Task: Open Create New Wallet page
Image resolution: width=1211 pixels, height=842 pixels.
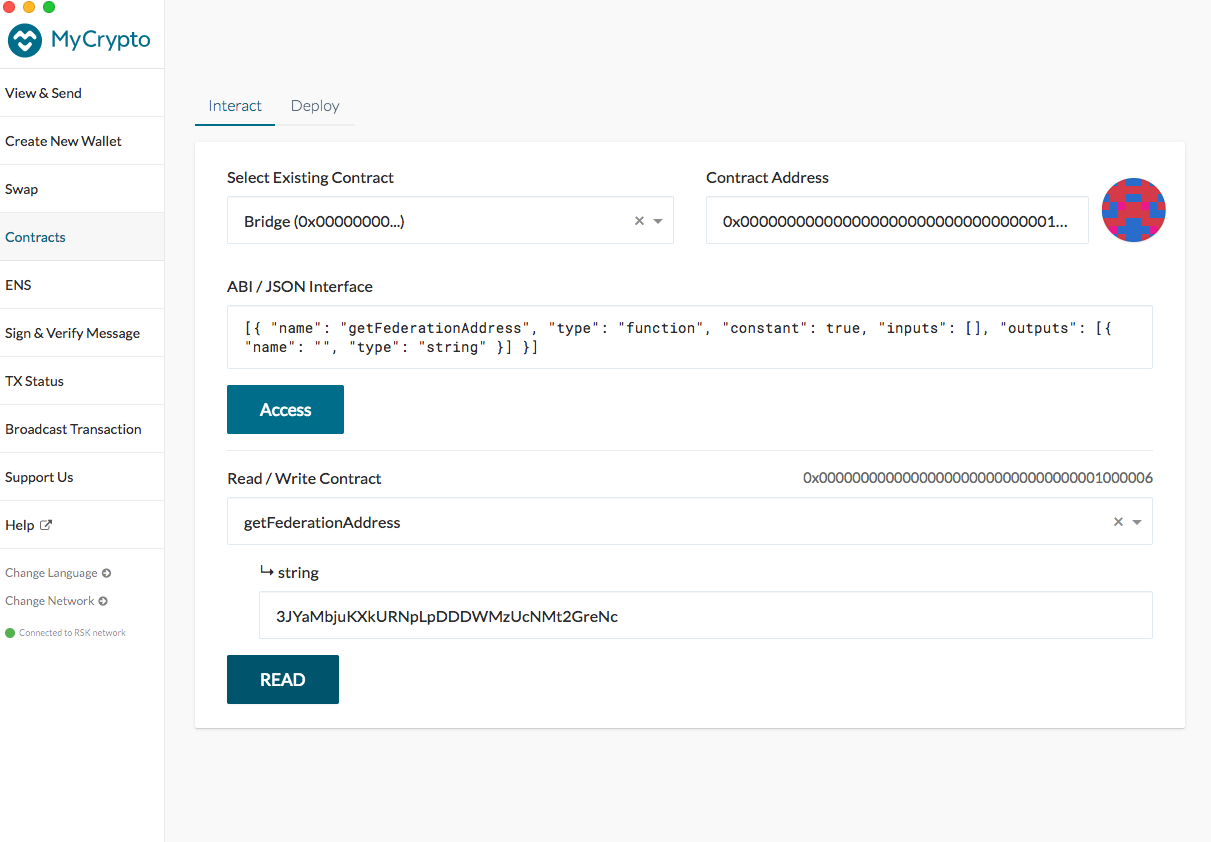Action: tap(82, 141)
